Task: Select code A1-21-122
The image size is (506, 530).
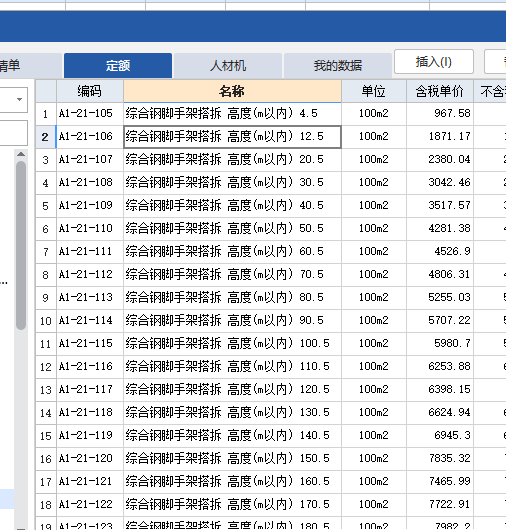Action: tap(86, 504)
